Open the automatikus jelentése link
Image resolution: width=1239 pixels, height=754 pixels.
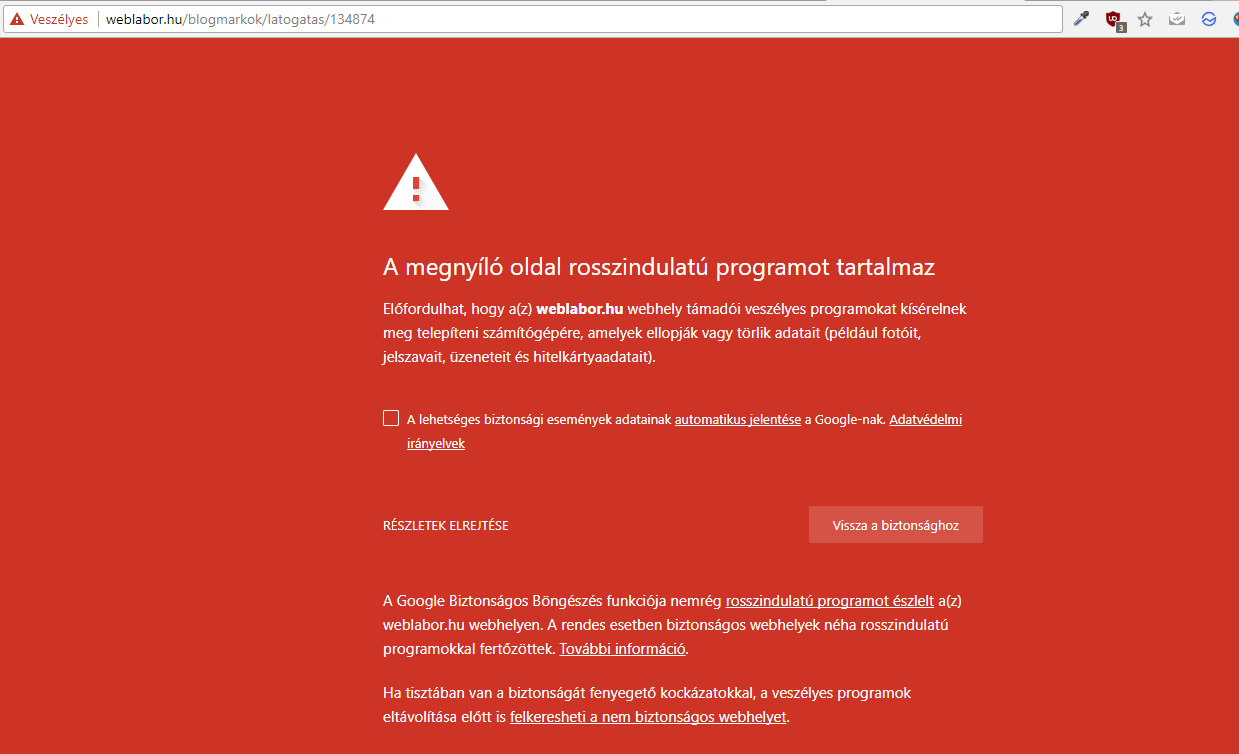point(738,420)
